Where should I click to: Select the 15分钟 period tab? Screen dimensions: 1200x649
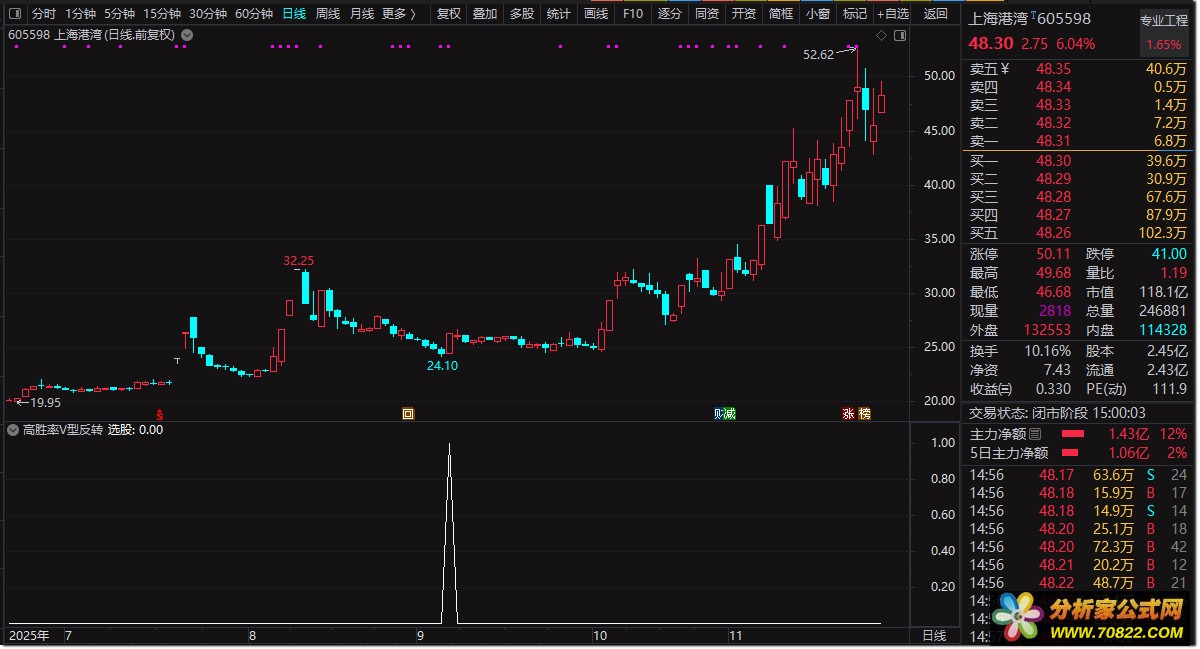click(162, 14)
